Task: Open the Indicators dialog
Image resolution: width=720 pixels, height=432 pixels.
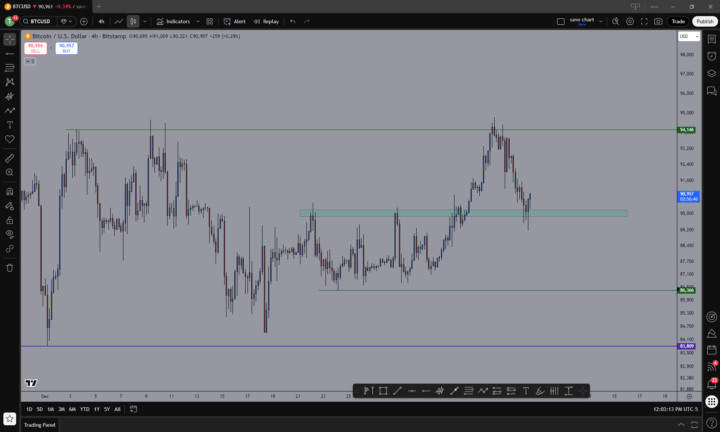Action: pos(173,22)
